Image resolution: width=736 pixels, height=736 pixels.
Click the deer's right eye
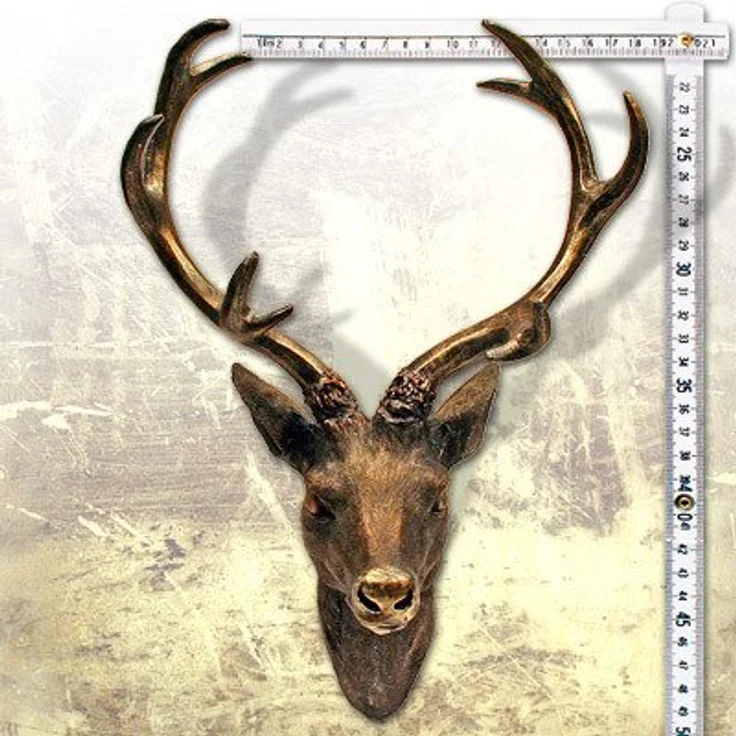(437, 505)
